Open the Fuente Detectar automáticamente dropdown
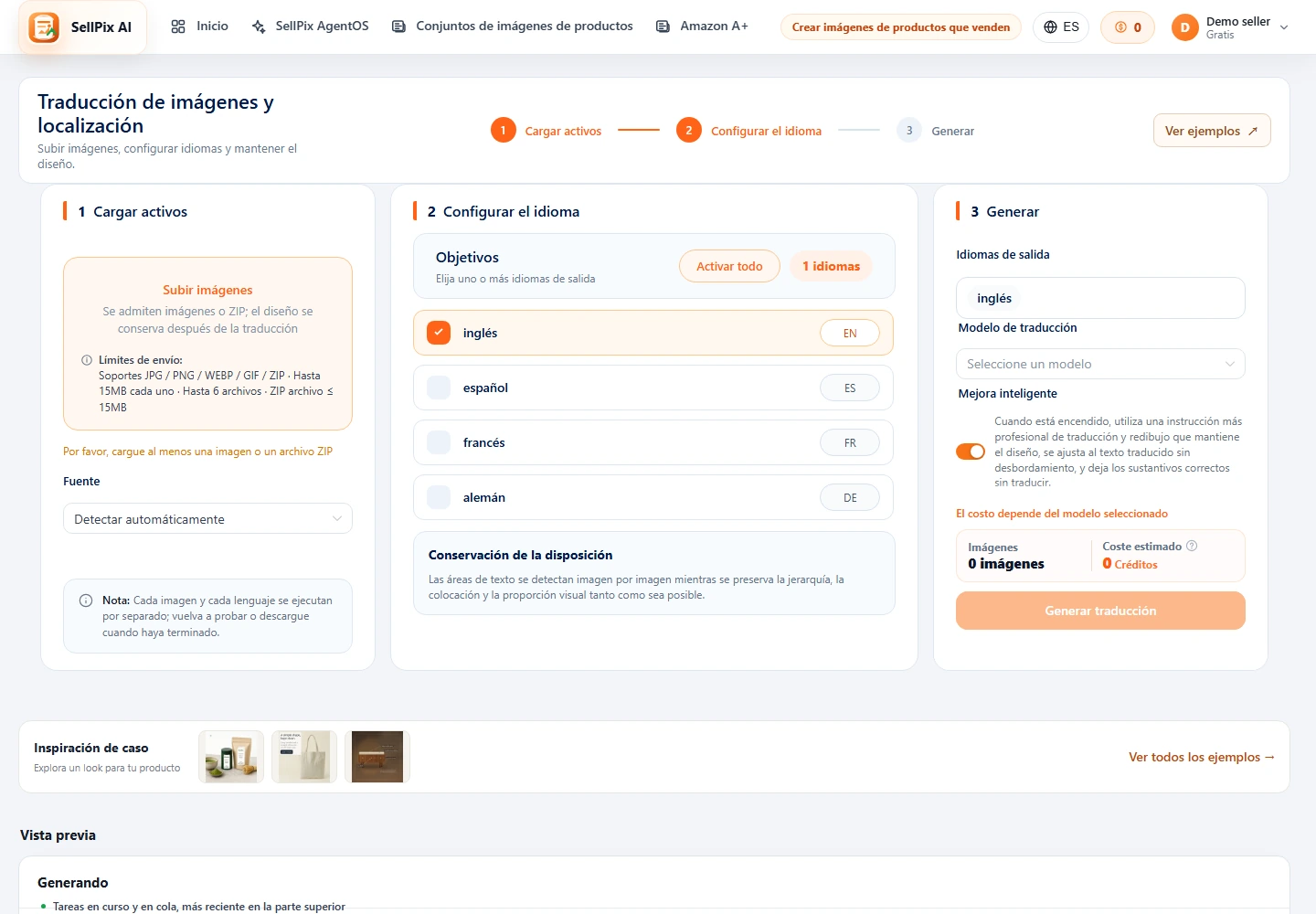The image size is (1316, 914). click(x=207, y=518)
